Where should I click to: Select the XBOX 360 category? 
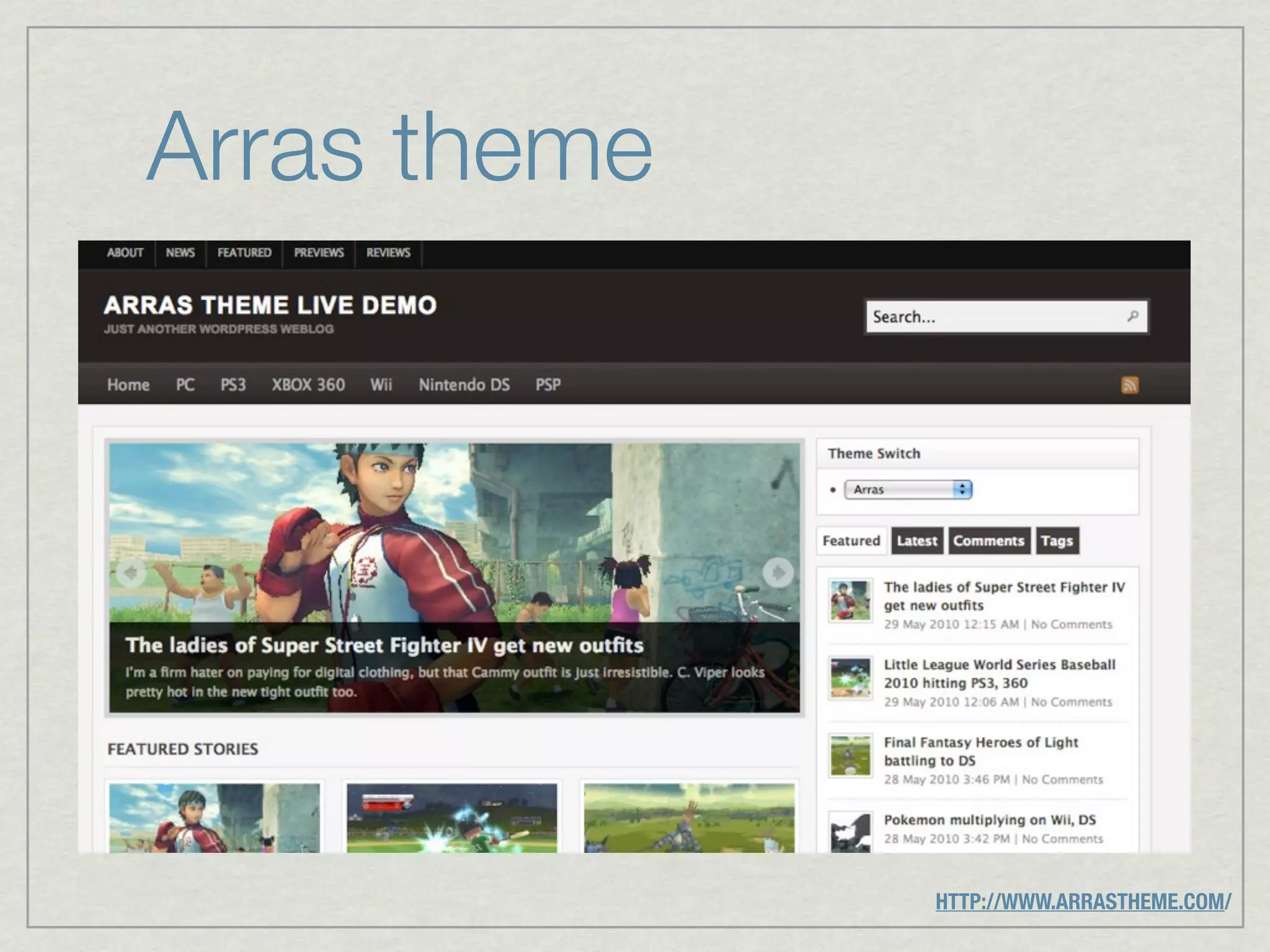click(x=308, y=385)
